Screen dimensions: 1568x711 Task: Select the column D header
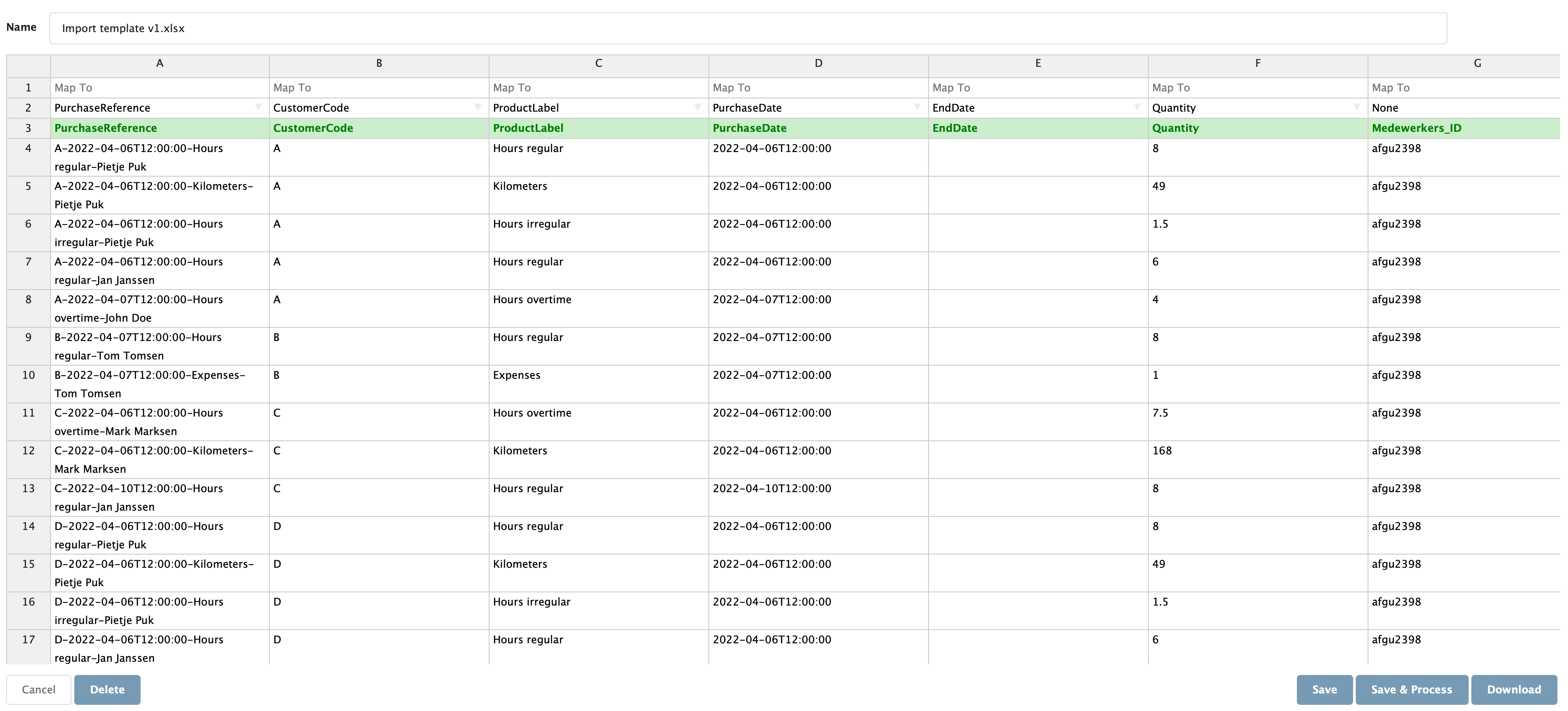(x=818, y=63)
